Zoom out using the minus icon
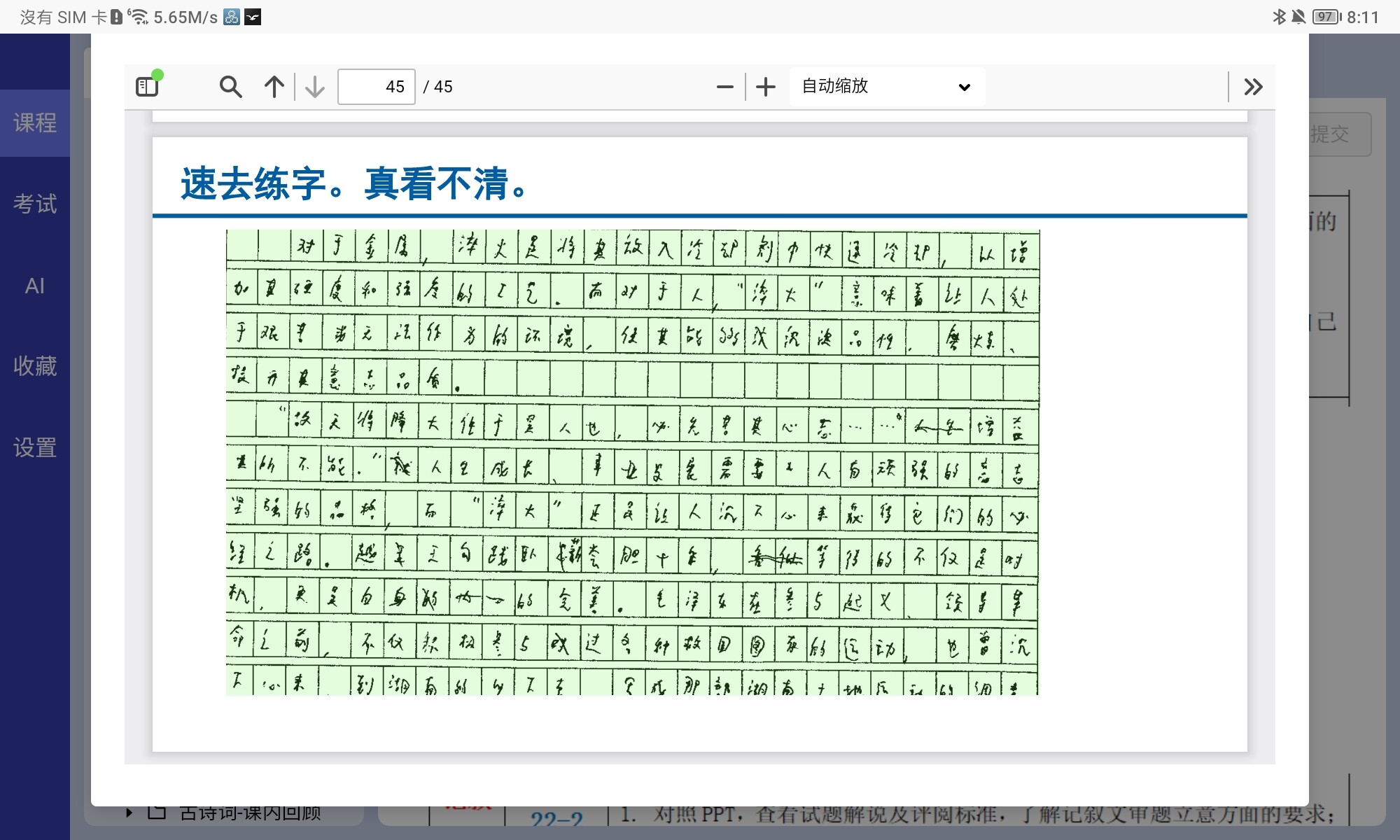Viewport: 1400px width, 840px height. (725, 87)
